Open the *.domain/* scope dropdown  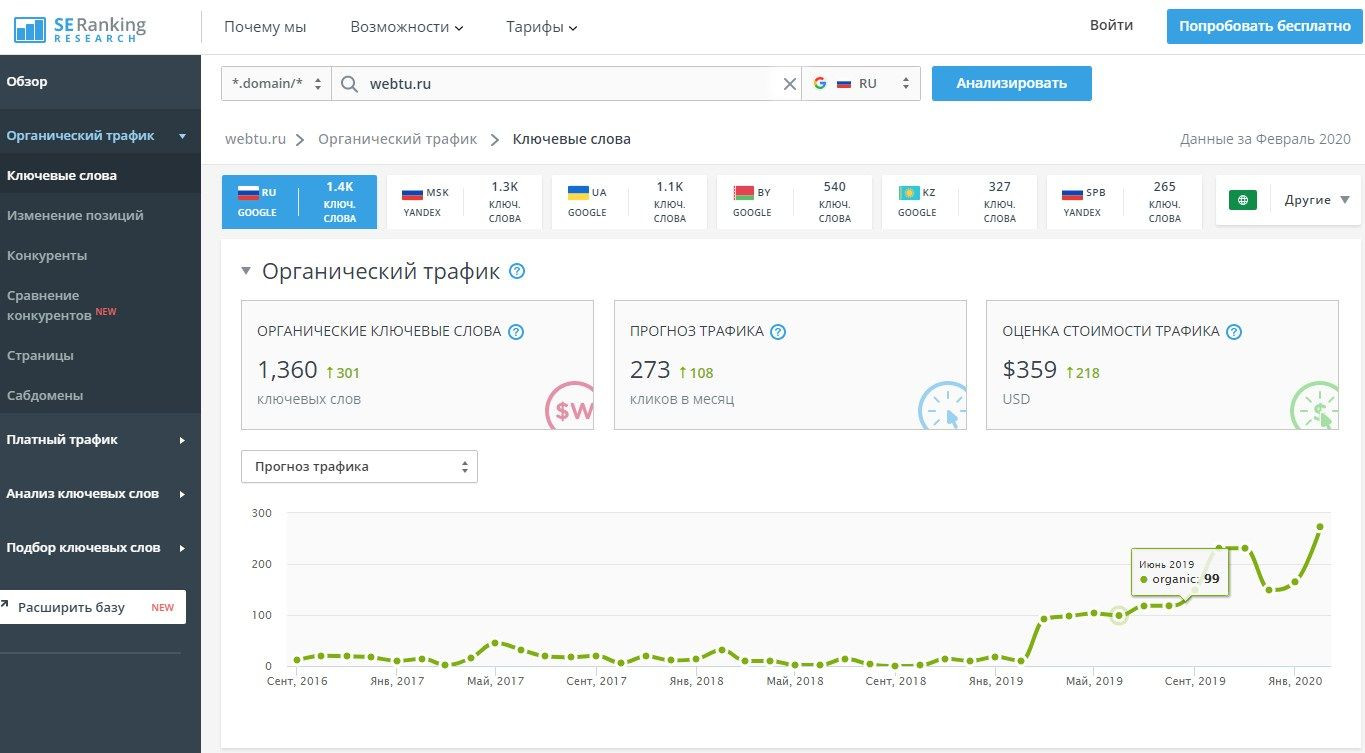pos(276,84)
